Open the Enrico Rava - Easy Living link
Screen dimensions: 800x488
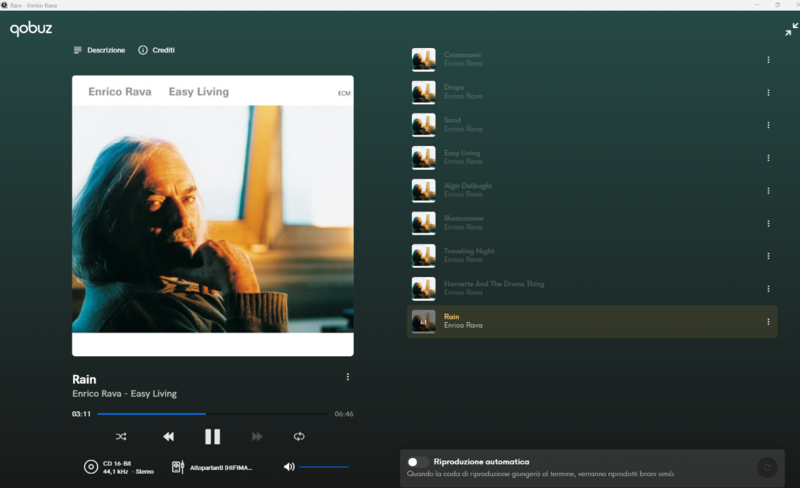[x=124, y=394]
